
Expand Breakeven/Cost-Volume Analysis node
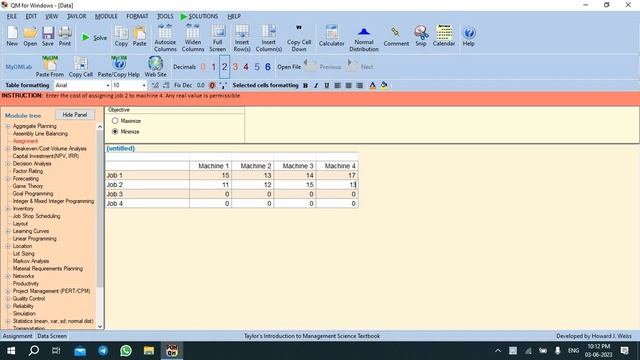8,149
